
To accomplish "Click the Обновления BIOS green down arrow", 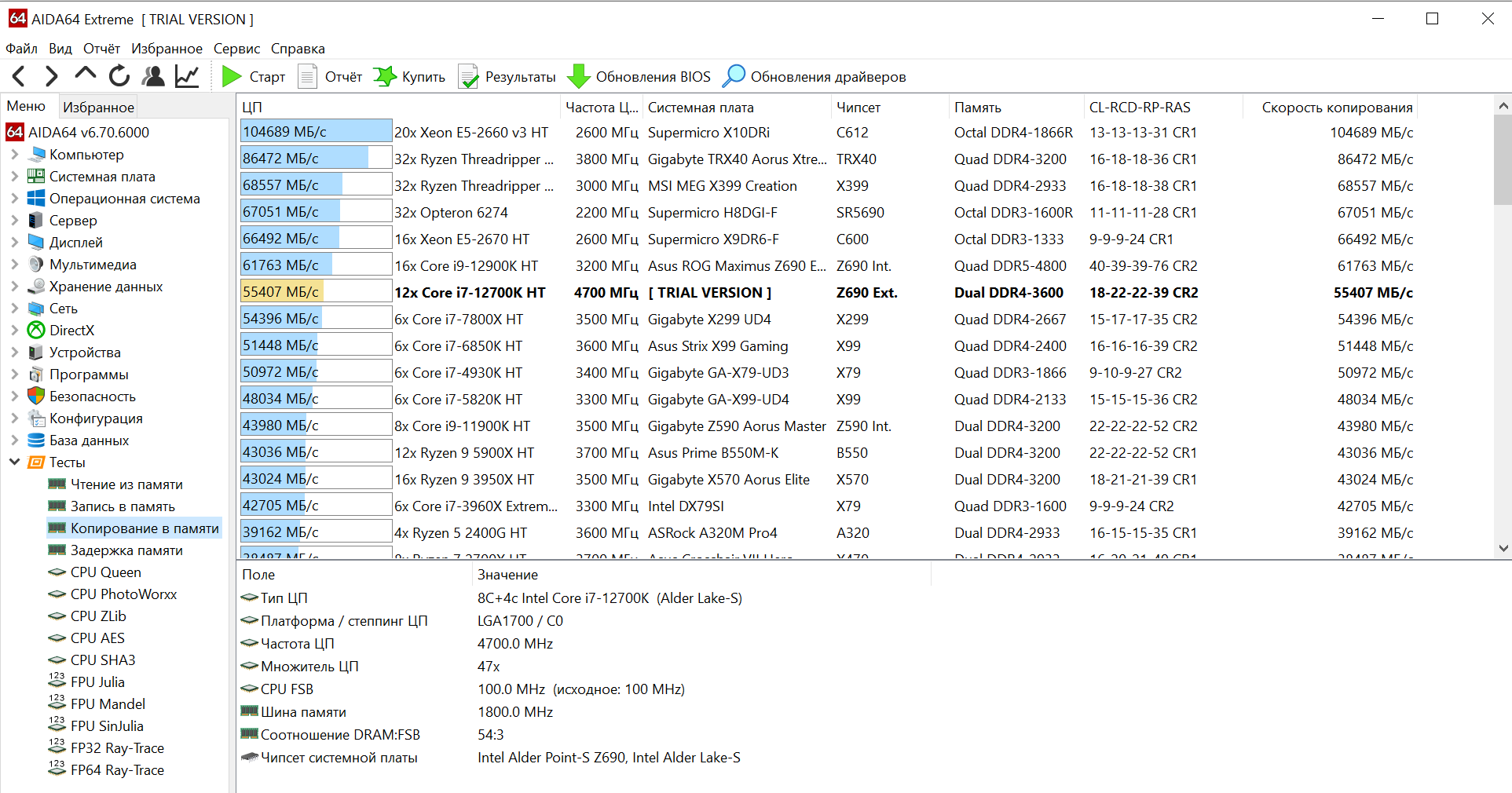I will click(x=579, y=76).
